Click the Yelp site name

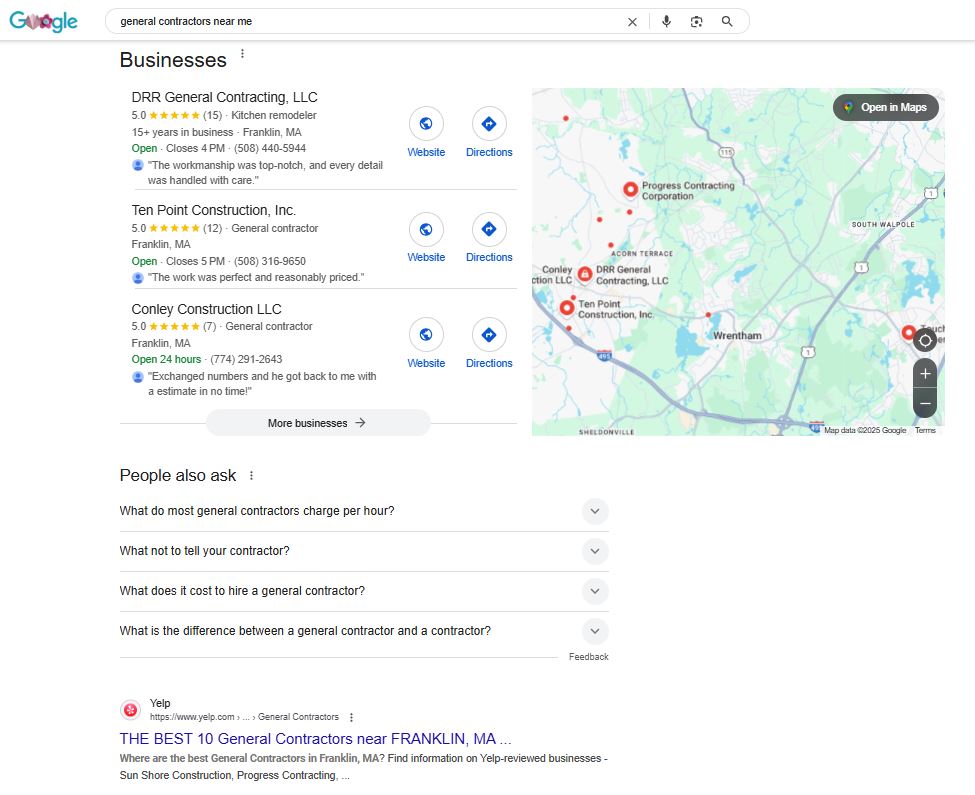pyautogui.click(x=160, y=703)
